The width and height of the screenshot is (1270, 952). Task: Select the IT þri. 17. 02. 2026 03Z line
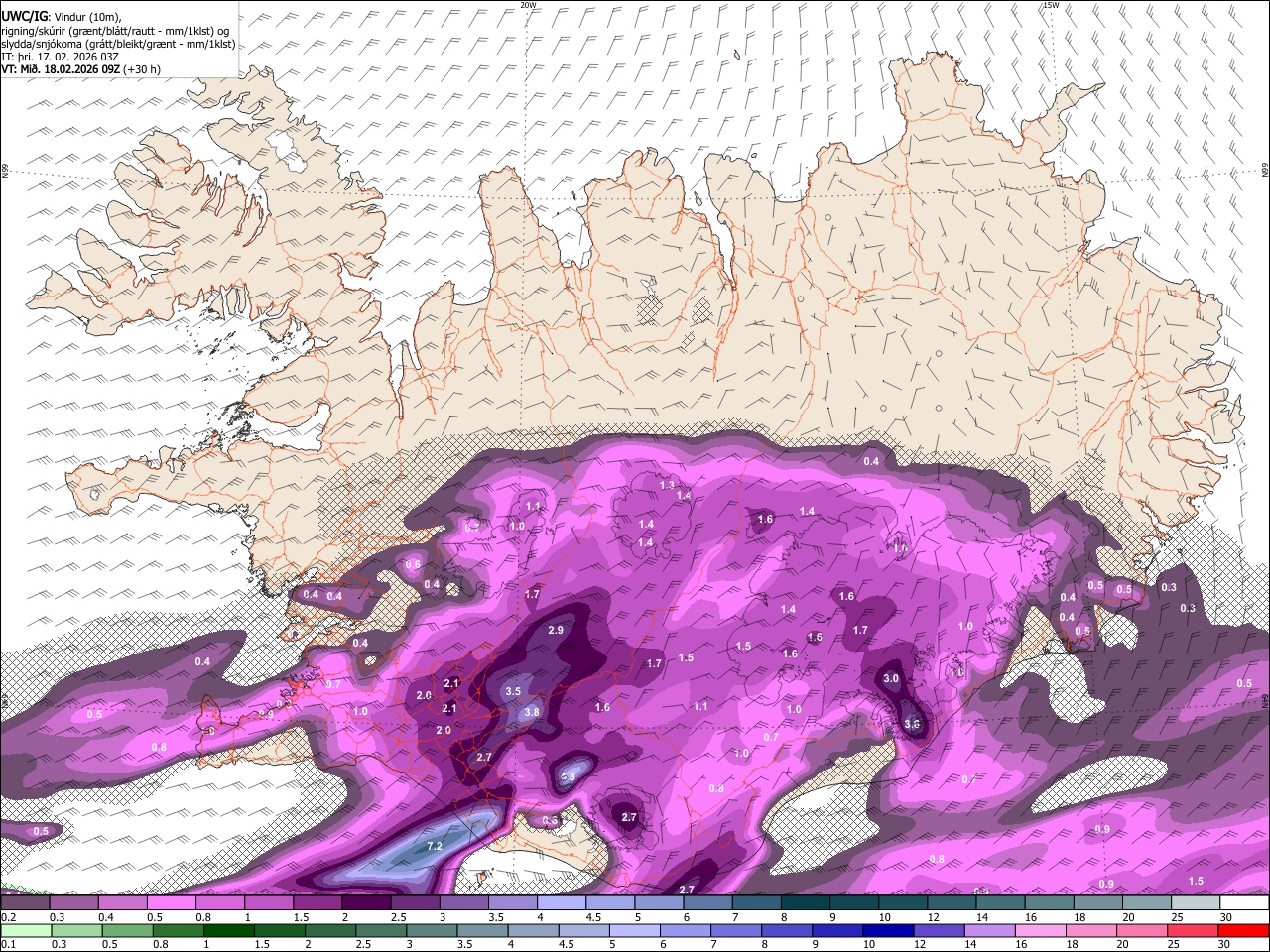click(x=60, y=56)
